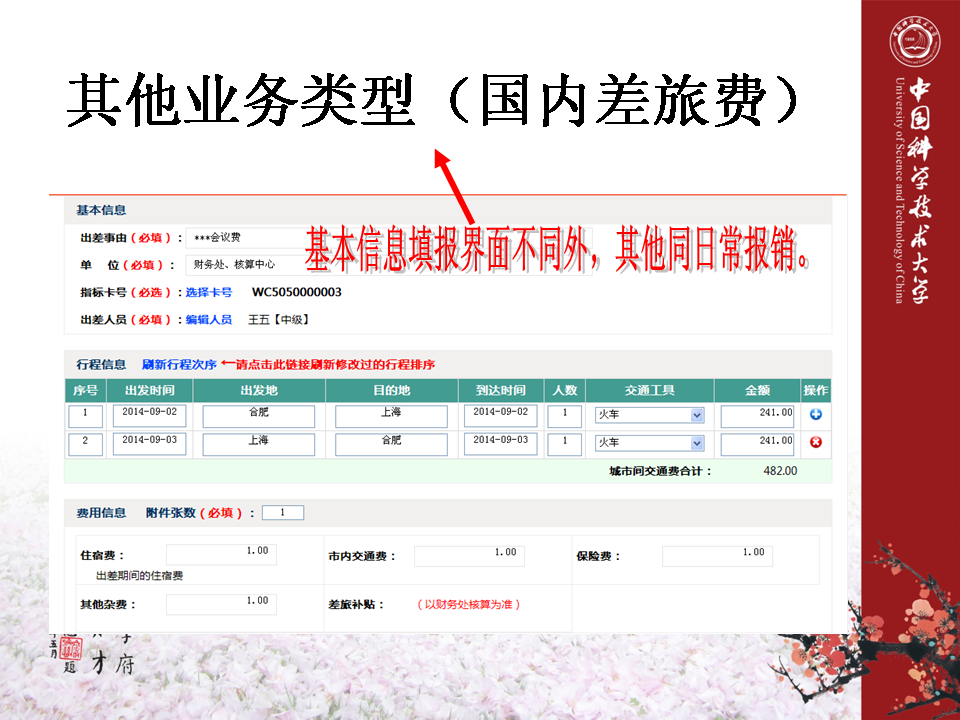
Task: Open transport dropdown in row 1
Action: (x=697, y=415)
